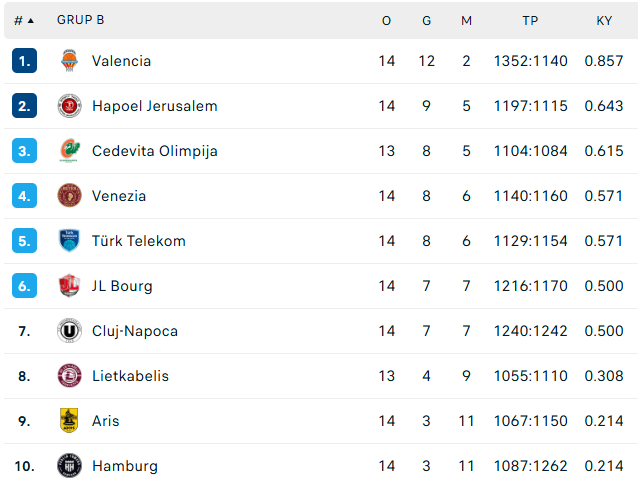Sort table by rank arrow
The height and width of the screenshot is (486, 638).
pos(31,20)
